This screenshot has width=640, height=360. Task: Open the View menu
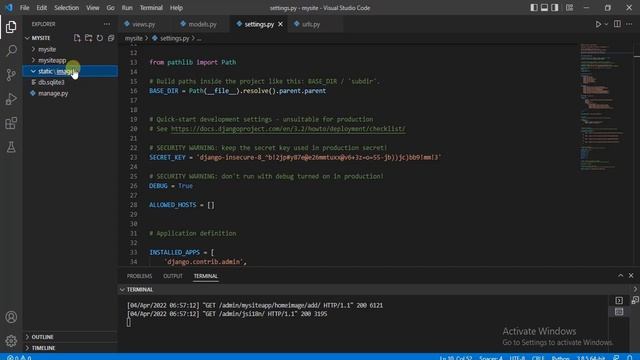(x=93, y=8)
